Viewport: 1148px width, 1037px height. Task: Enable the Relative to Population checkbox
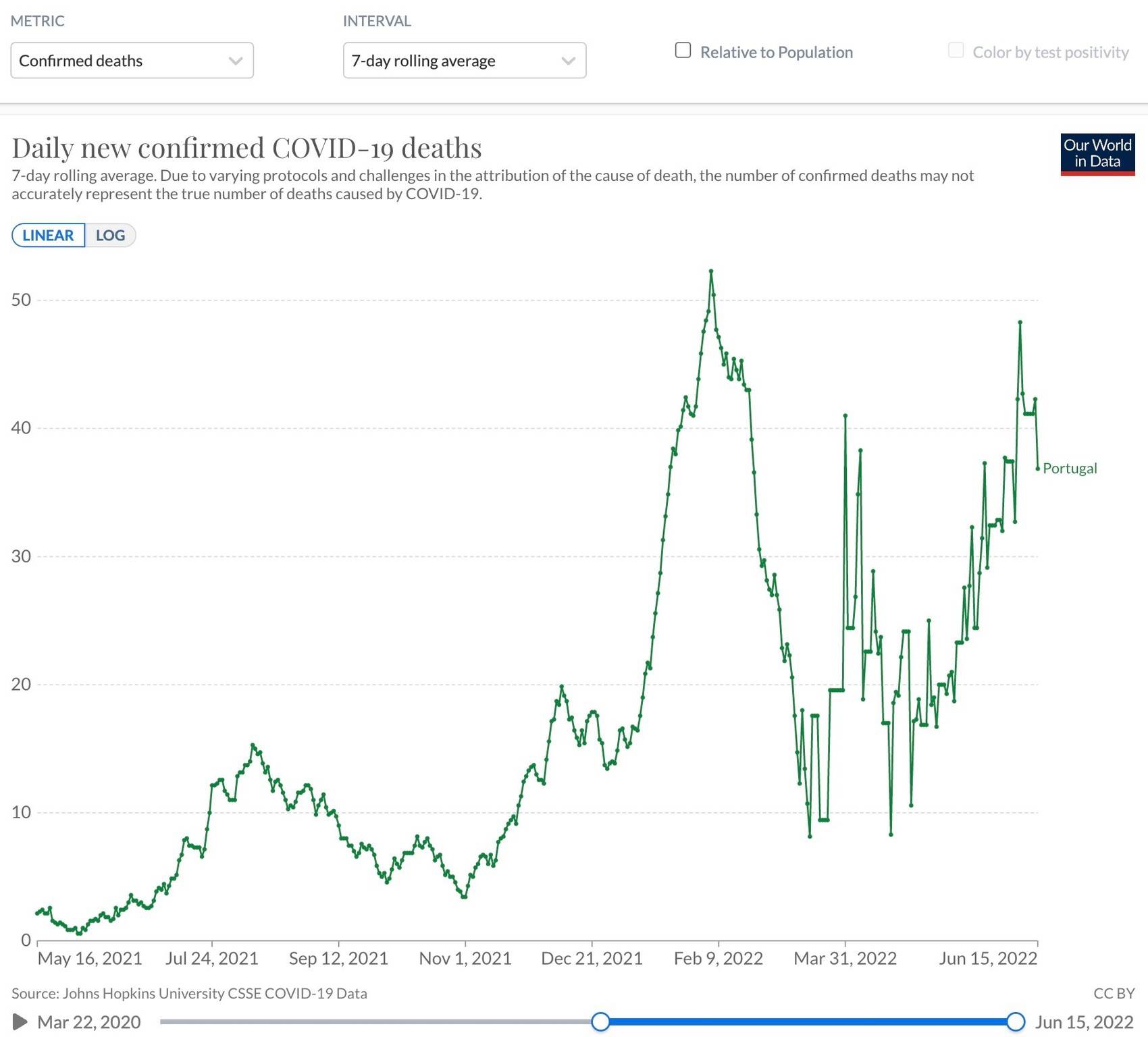click(x=683, y=51)
